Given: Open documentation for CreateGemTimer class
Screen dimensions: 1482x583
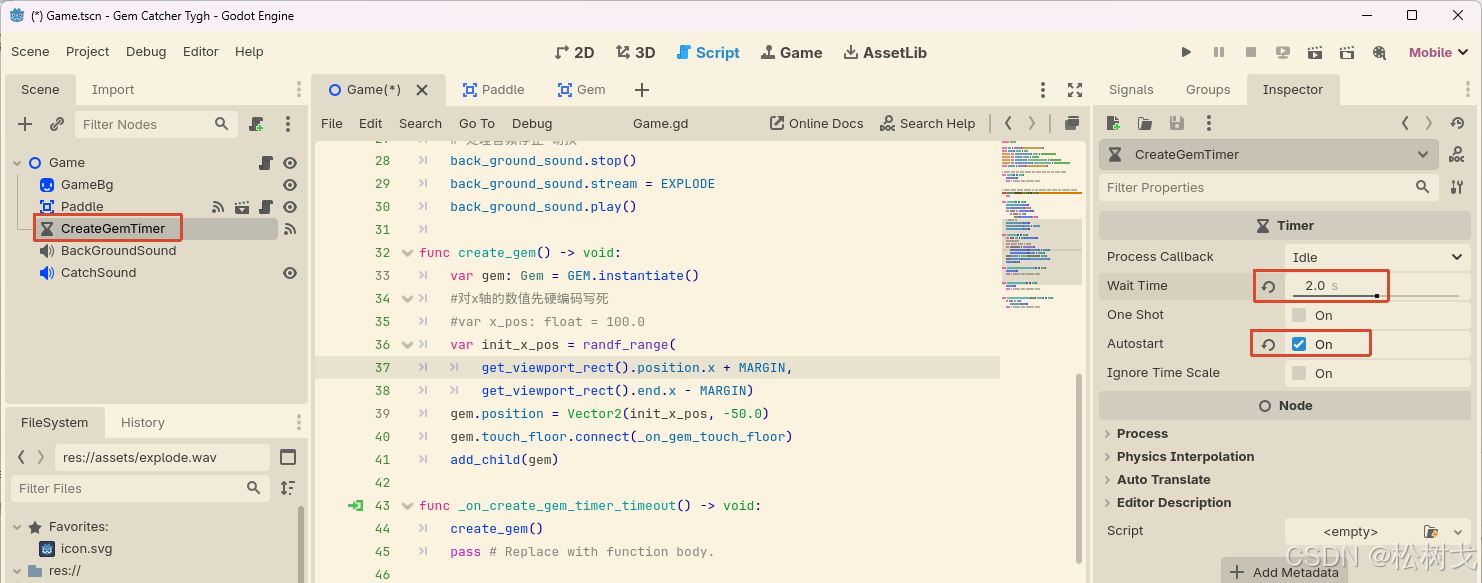Looking at the screenshot, I should click(1457, 155).
